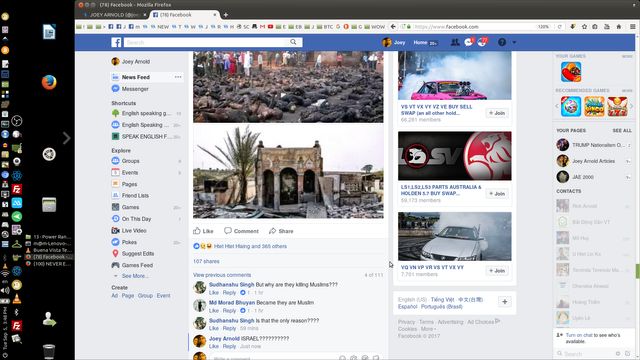Join VS VT VX buy sell swap group
The image size is (640, 360).
click(497, 113)
